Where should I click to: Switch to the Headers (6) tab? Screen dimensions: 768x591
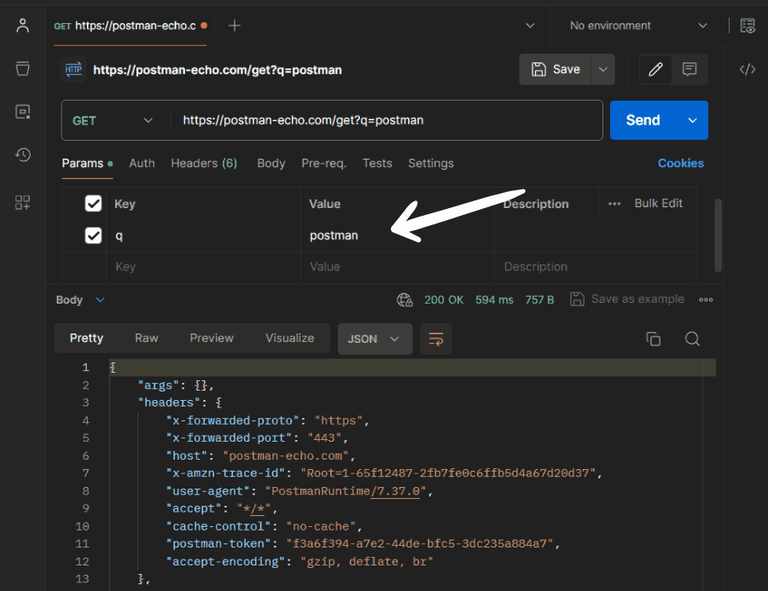204,163
